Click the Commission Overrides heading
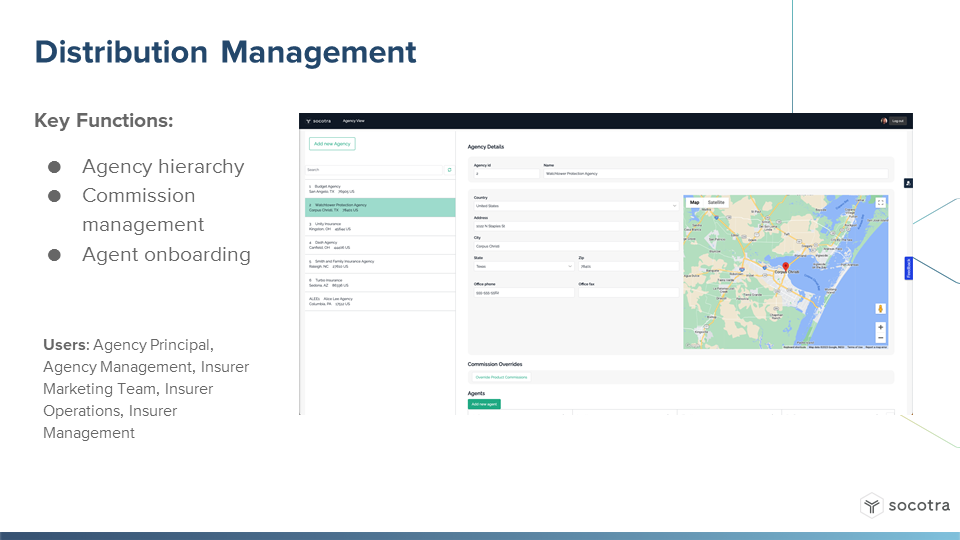Viewport: 960px width, 540px height. [x=495, y=364]
